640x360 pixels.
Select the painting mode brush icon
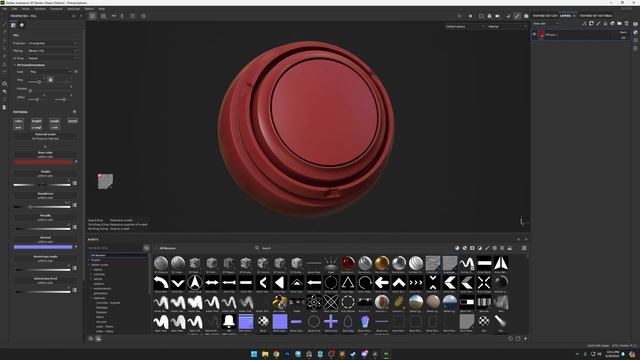pos(517,16)
